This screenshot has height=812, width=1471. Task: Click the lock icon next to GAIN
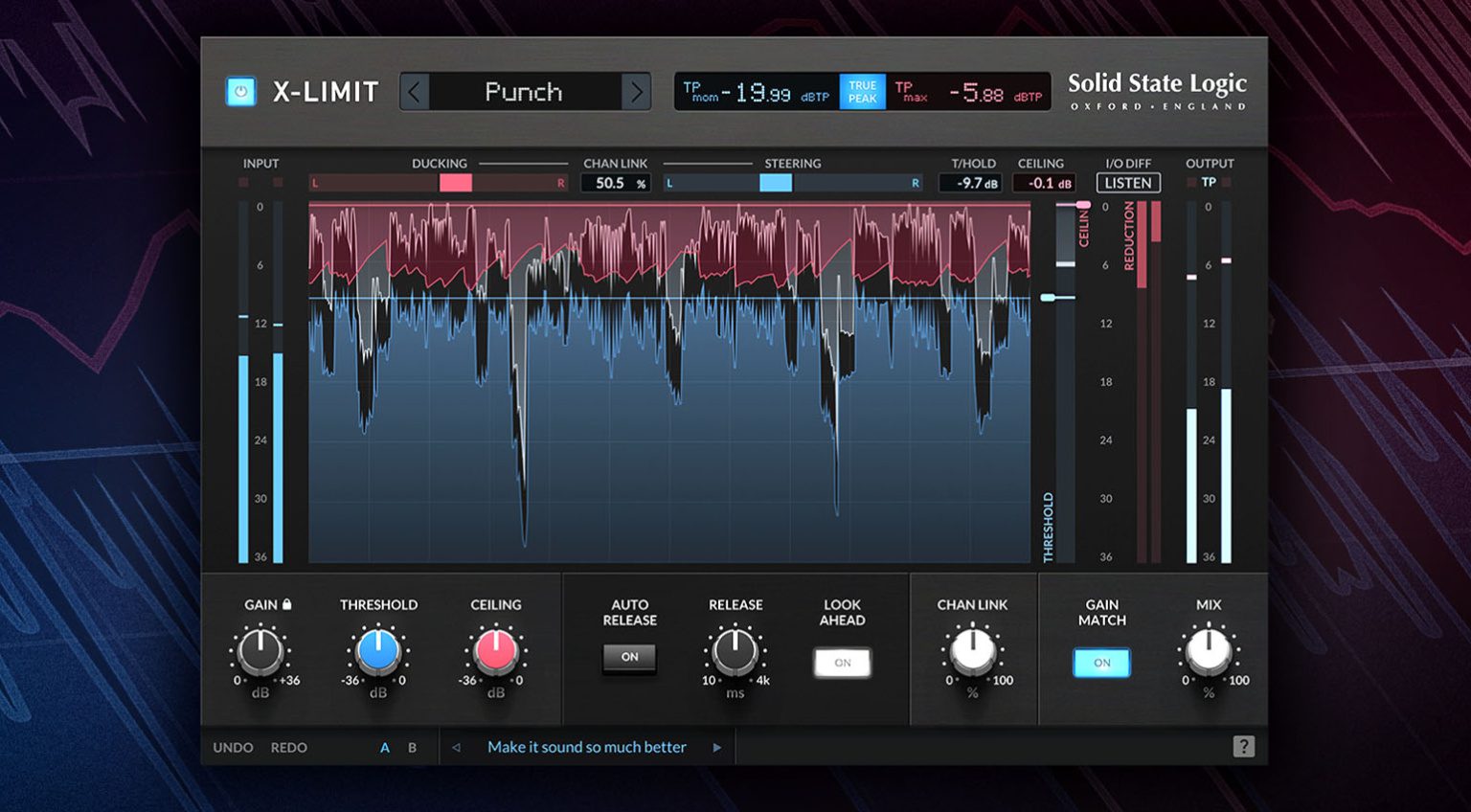click(x=285, y=602)
